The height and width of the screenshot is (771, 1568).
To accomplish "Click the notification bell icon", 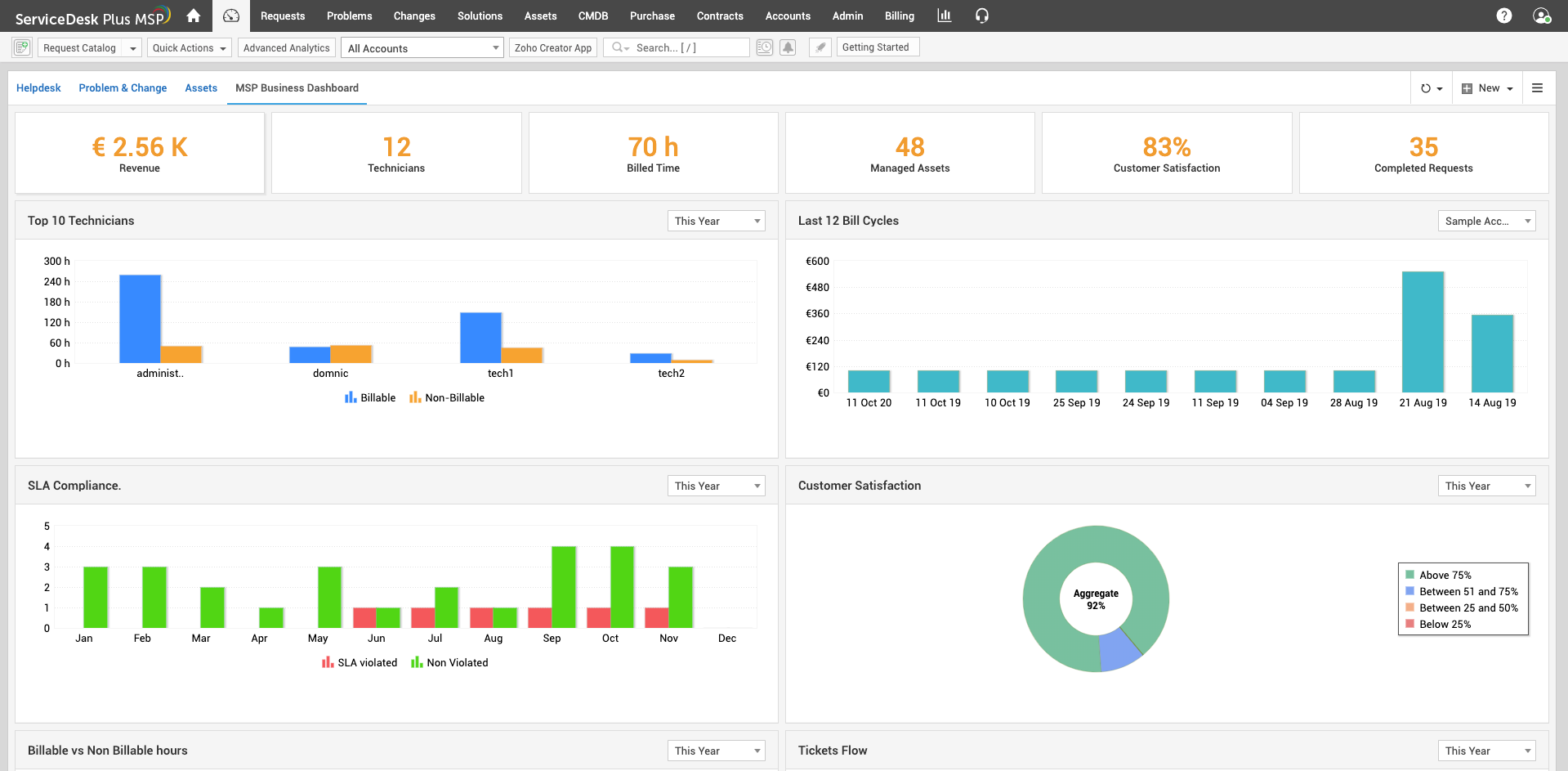I will tap(788, 47).
